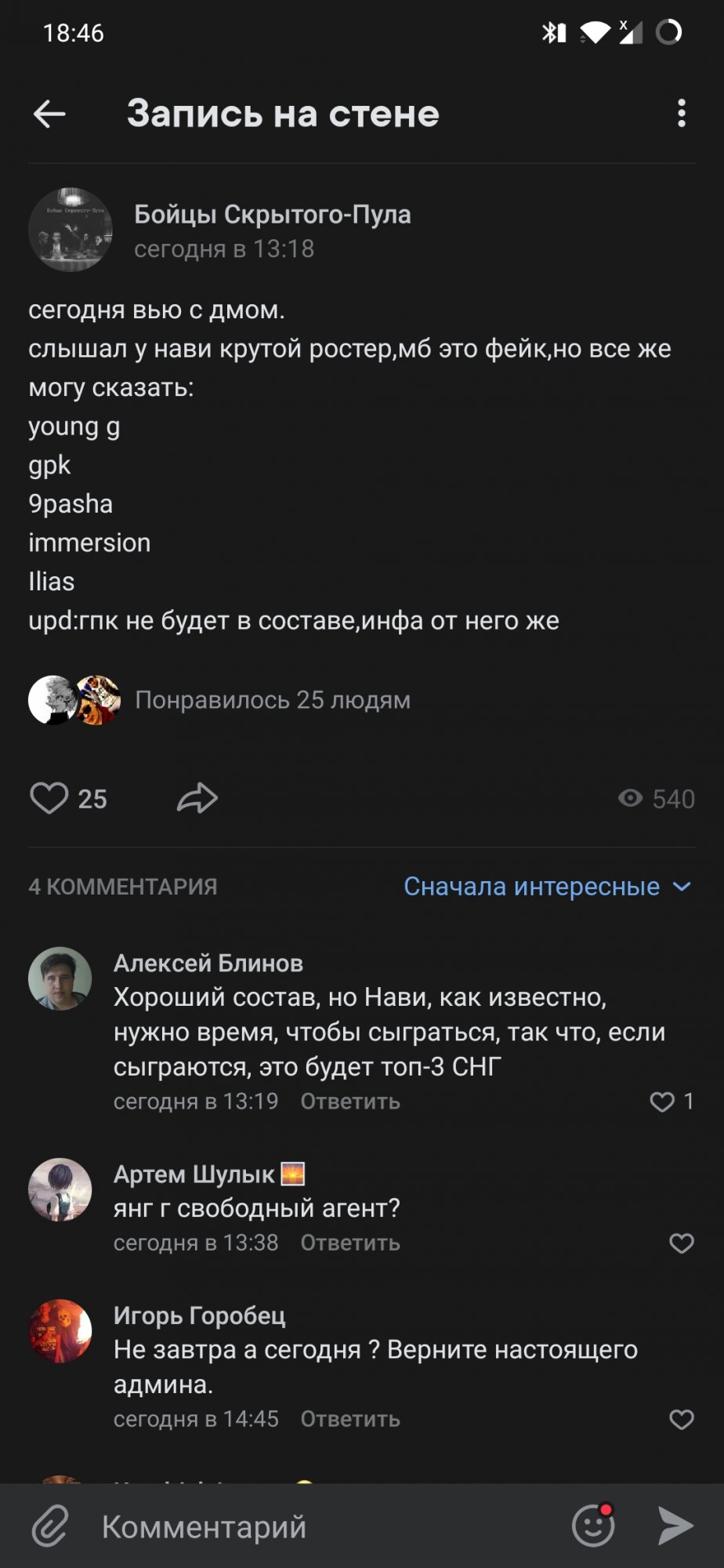Like Алексей Блинов's comment heart
The width and height of the screenshot is (724, 1568).
pyautogui.click(x=662, y=1102)
